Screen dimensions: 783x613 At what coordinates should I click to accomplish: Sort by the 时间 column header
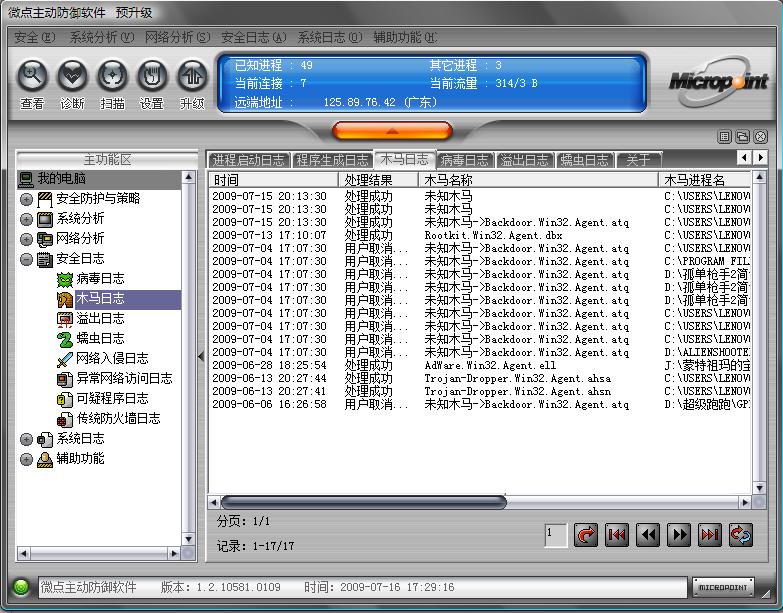[274, 180]
